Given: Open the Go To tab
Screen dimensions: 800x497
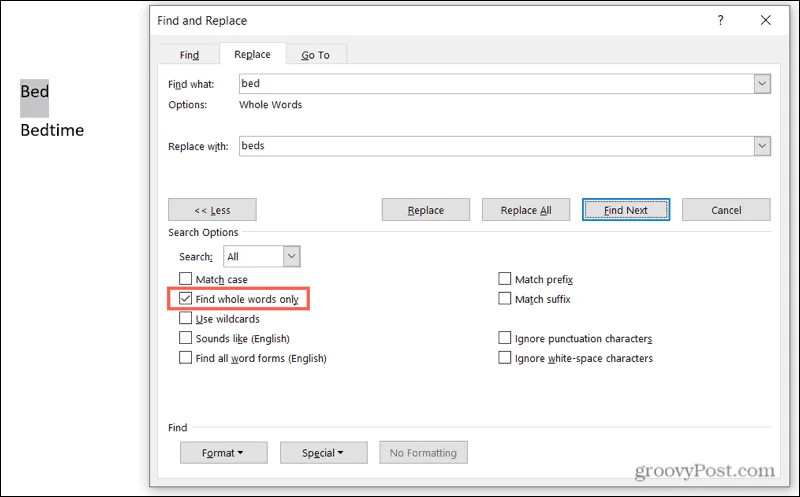Looking at the screenshot, I should coord(316,55).
